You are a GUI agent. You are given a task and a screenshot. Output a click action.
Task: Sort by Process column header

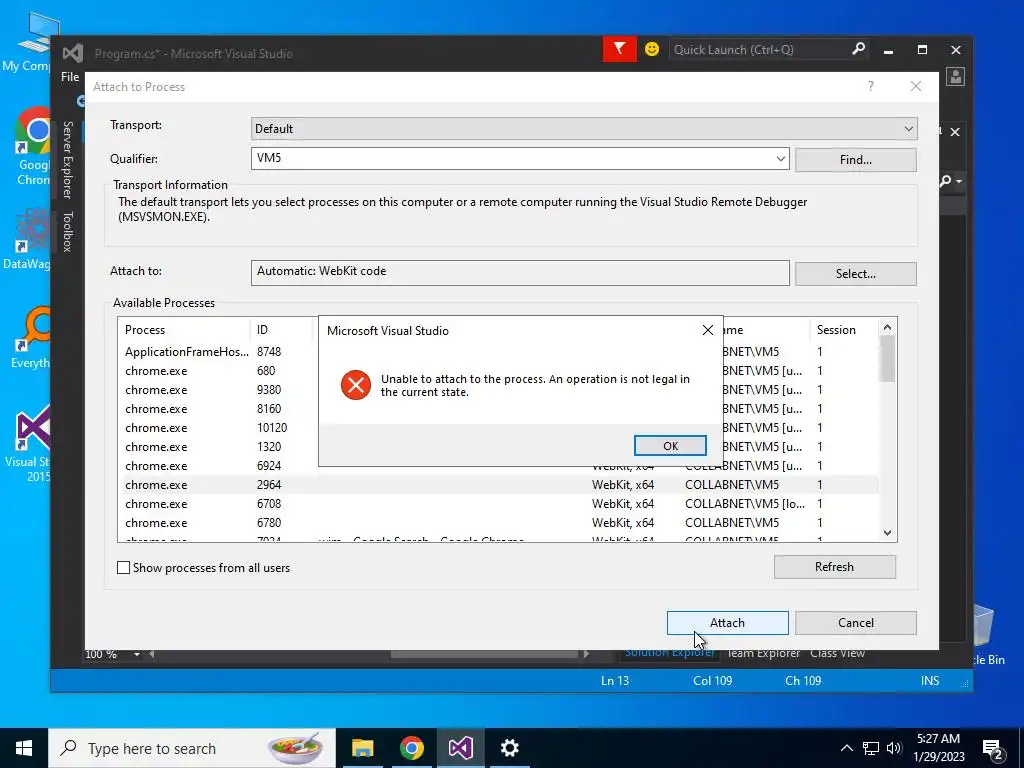point(184,330)
